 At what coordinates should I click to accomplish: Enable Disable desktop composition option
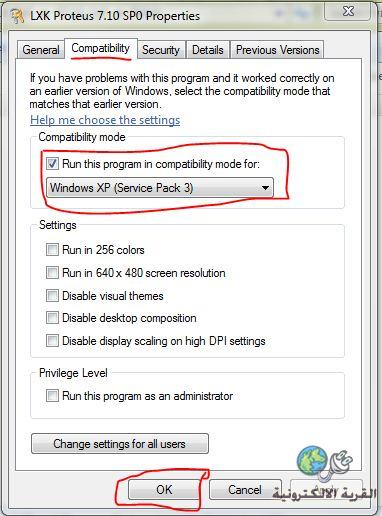coord(52,318)
